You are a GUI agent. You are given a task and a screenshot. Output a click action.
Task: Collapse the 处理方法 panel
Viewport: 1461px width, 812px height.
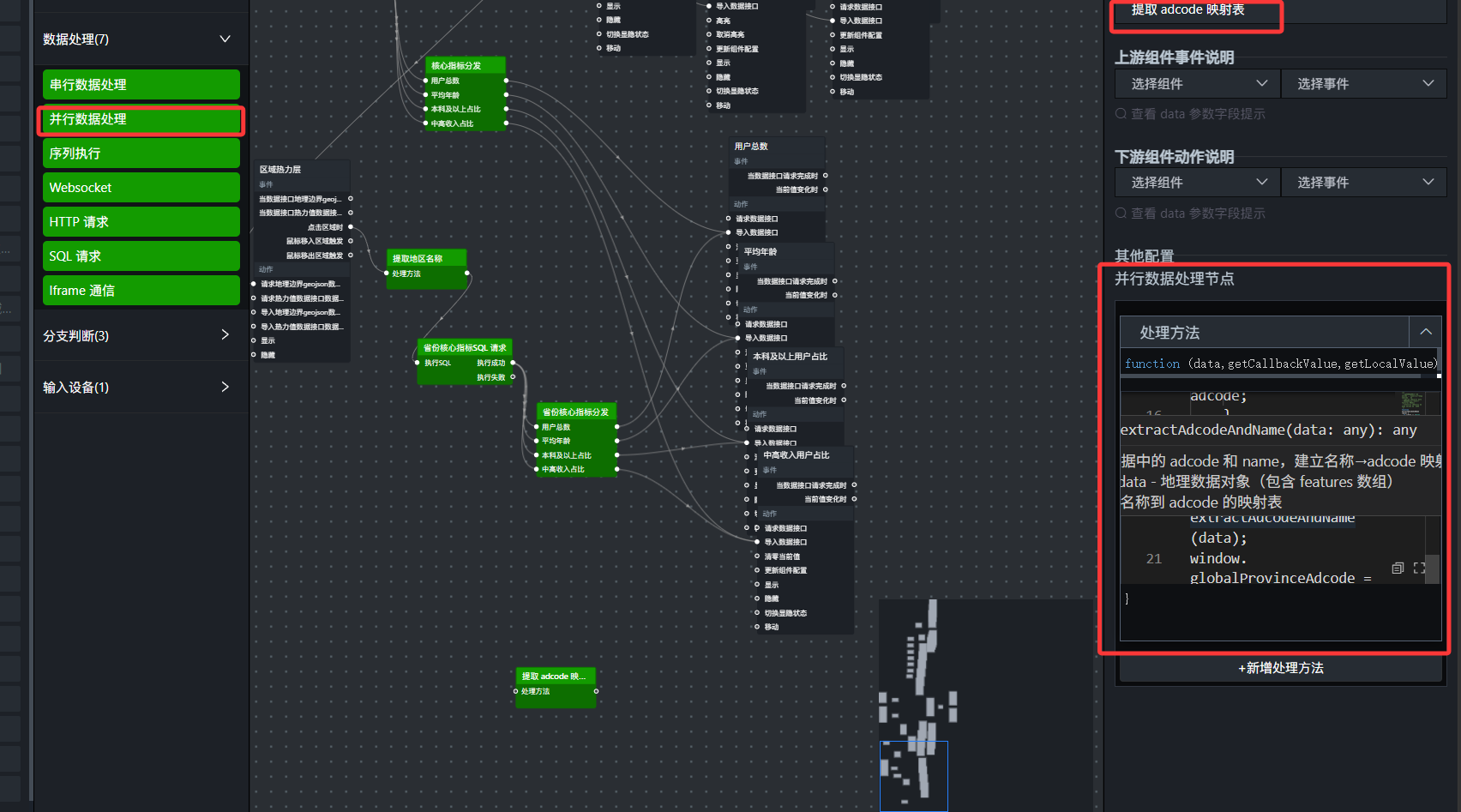tap(1425, 332)
